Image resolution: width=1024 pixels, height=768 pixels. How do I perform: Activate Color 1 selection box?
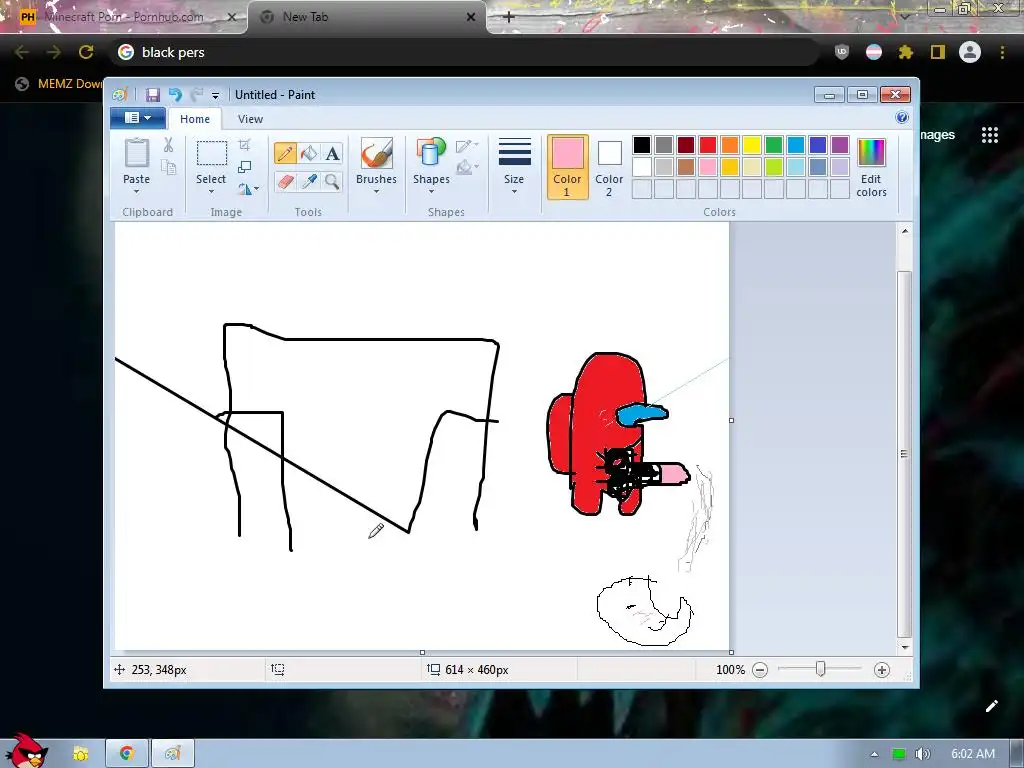567,167
